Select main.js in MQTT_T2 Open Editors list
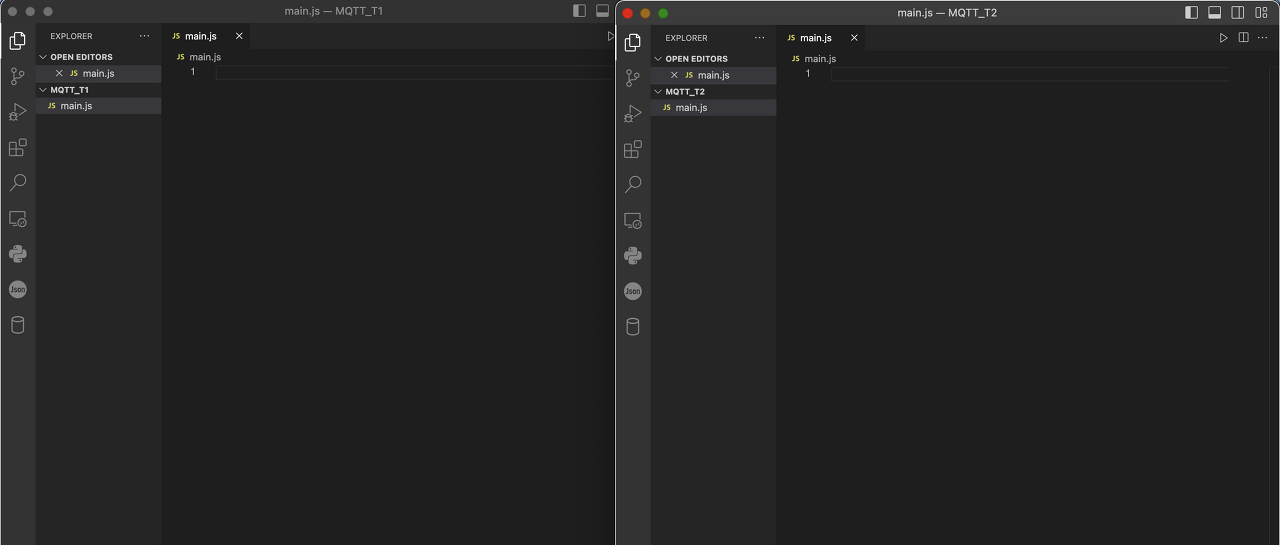This screenshot has width=1280, height=545. (713, 75)
